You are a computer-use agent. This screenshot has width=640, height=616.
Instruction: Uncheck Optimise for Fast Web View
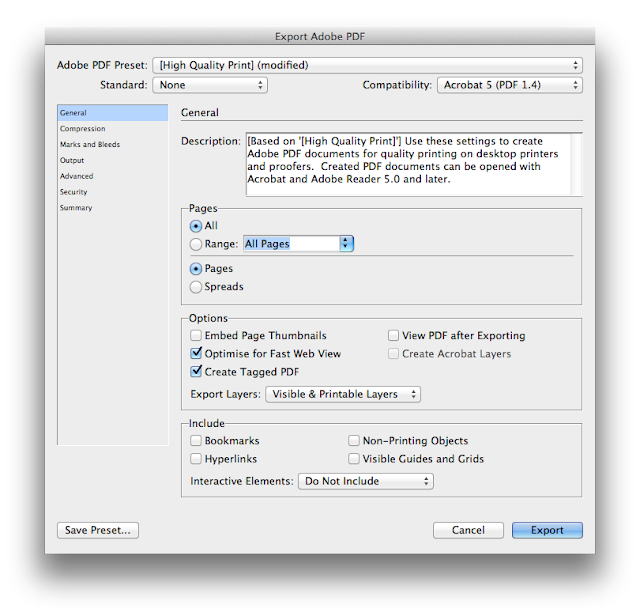click(196, 353)
